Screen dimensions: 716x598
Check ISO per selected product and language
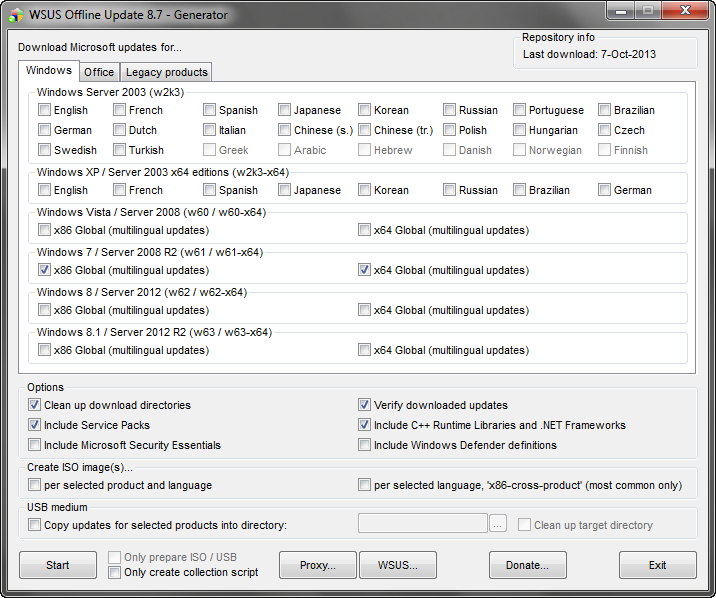point(34,485)
